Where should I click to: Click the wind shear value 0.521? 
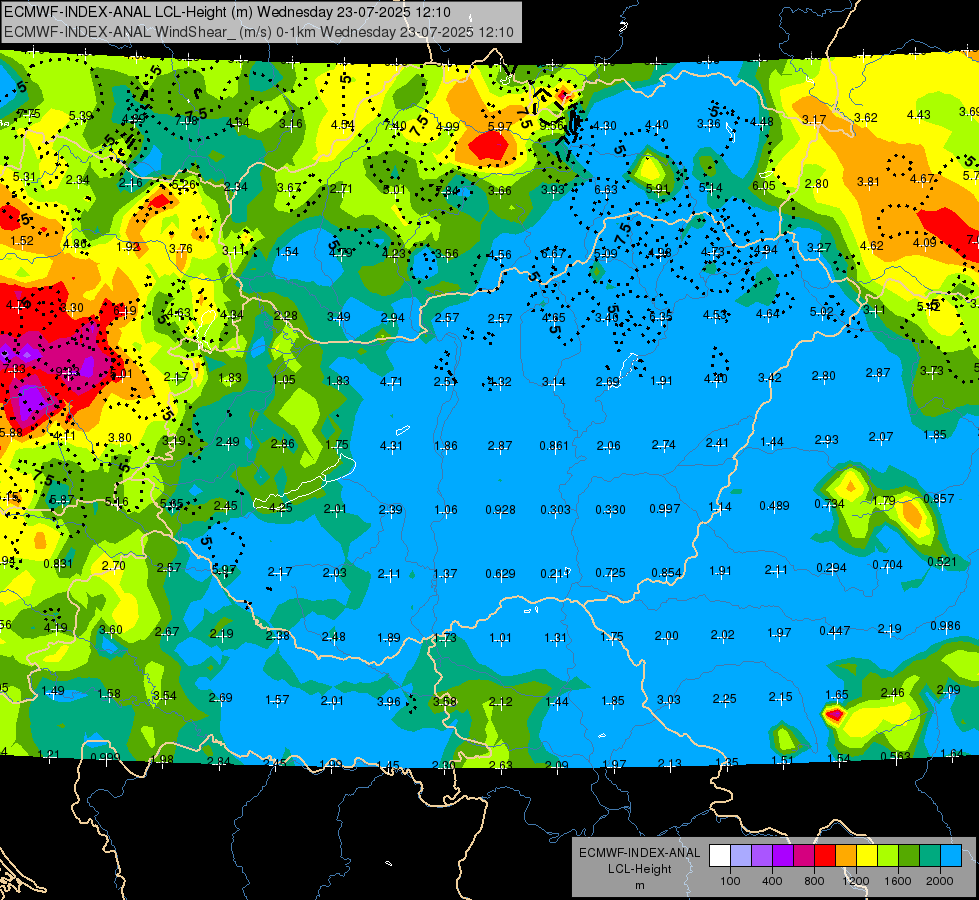pos(942,561)
